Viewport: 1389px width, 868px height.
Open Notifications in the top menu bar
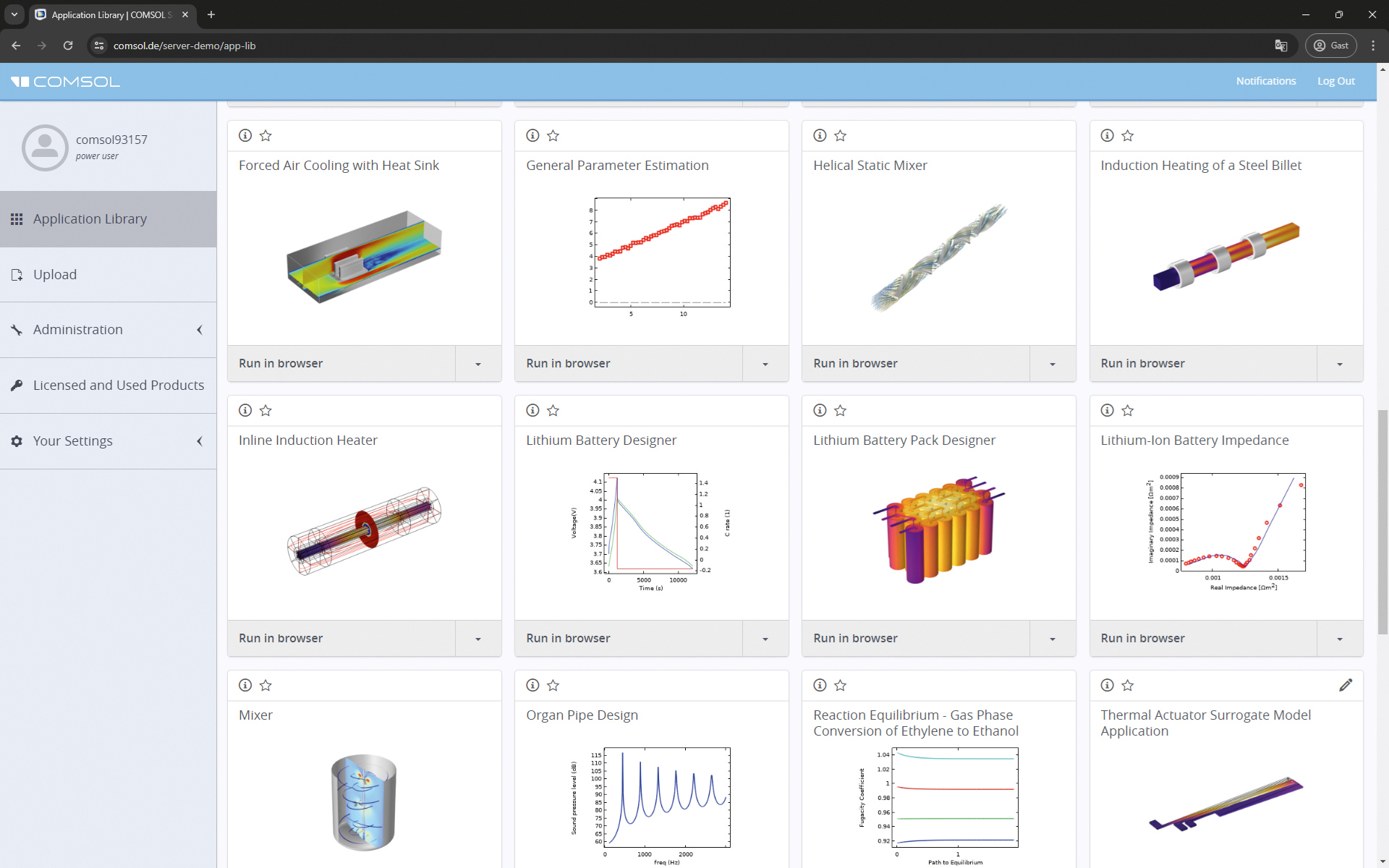(1265, 80)
